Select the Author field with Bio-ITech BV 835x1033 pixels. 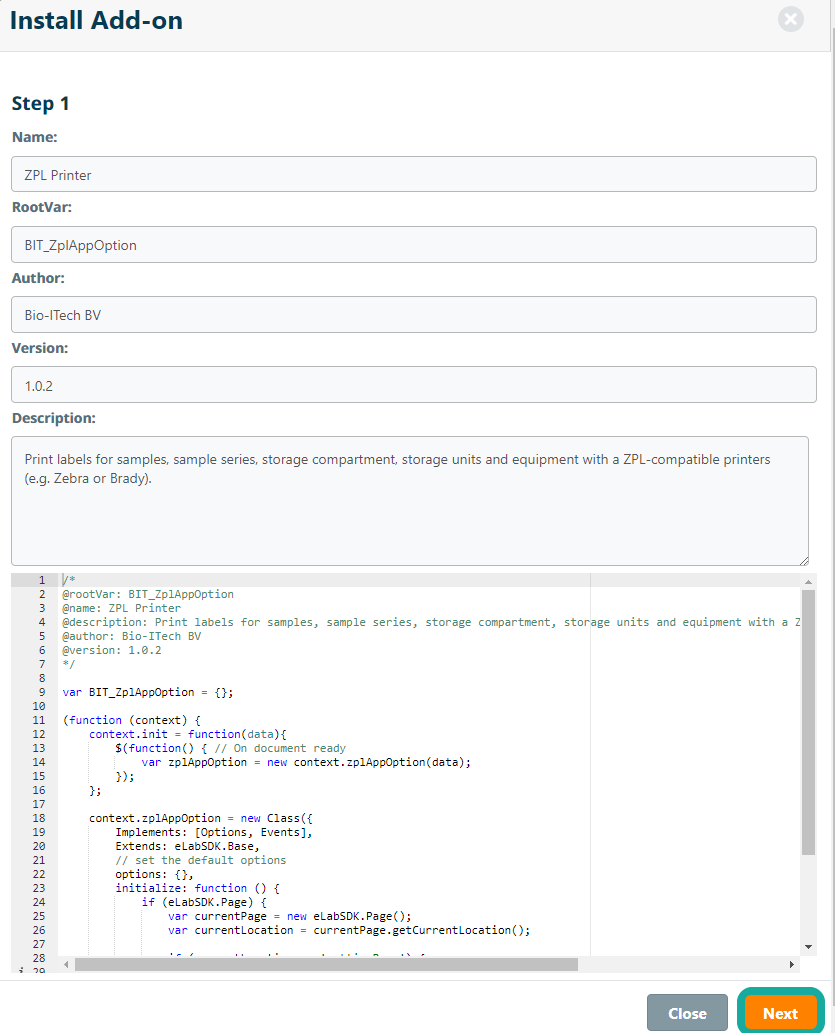pos(414,314)
